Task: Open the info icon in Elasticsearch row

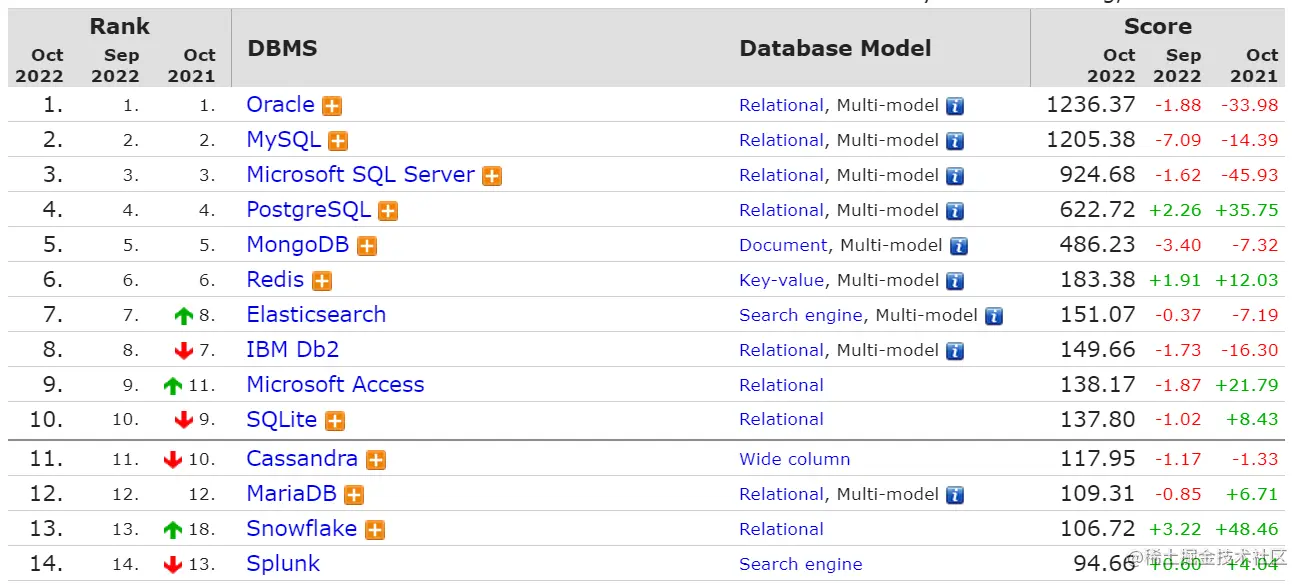Action: click(993, 316)
